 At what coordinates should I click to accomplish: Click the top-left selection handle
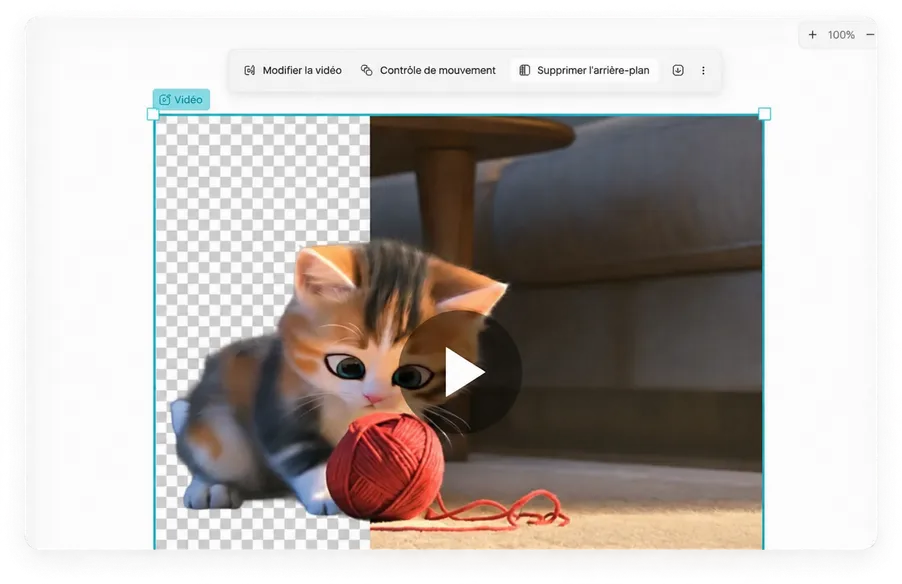click(x=153, y=114)
